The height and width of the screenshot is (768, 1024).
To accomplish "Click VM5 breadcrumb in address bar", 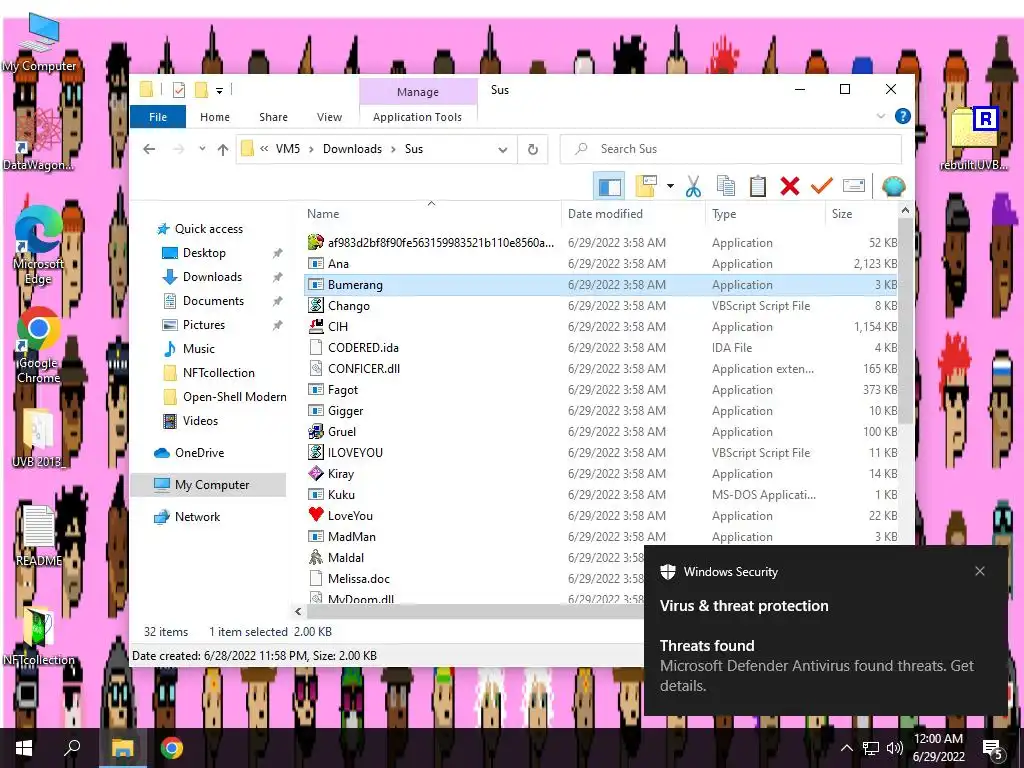I will 288,149.
